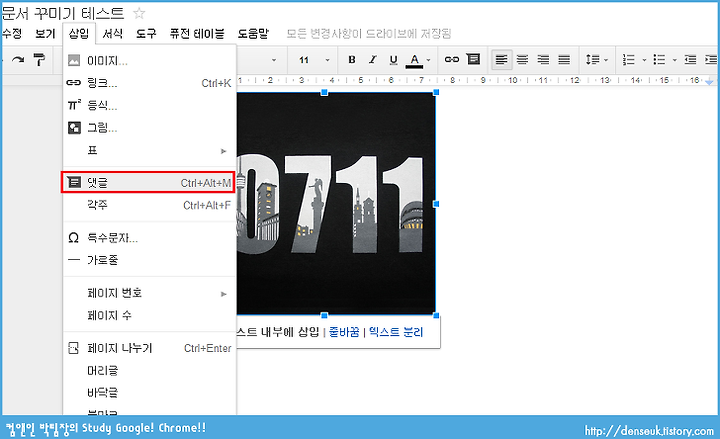This screenshot has height=439, width=720.
Task: Toggle bold formatting
Action: (352, 60)
